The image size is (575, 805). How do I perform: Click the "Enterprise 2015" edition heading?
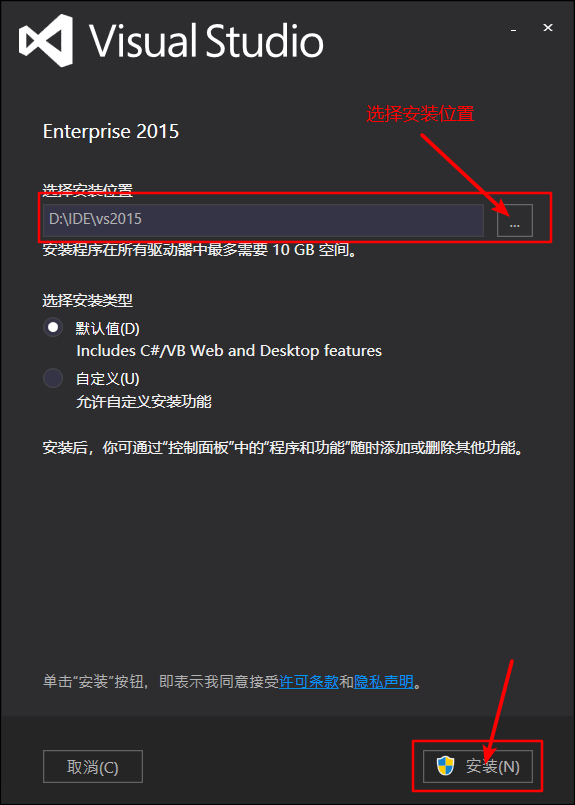click(111, 132)
